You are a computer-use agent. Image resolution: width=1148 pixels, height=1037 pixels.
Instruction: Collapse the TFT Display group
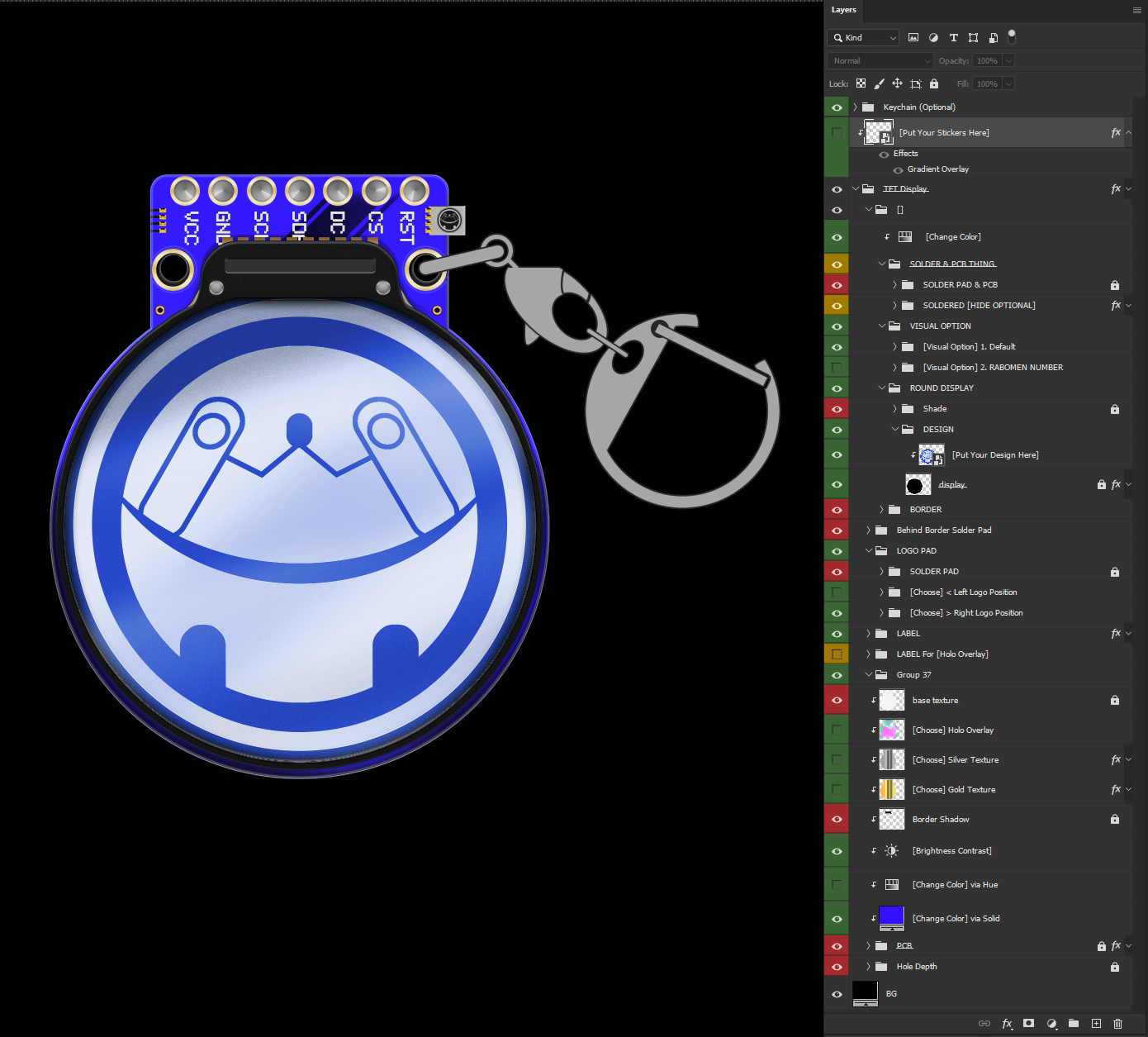point(856,189)
